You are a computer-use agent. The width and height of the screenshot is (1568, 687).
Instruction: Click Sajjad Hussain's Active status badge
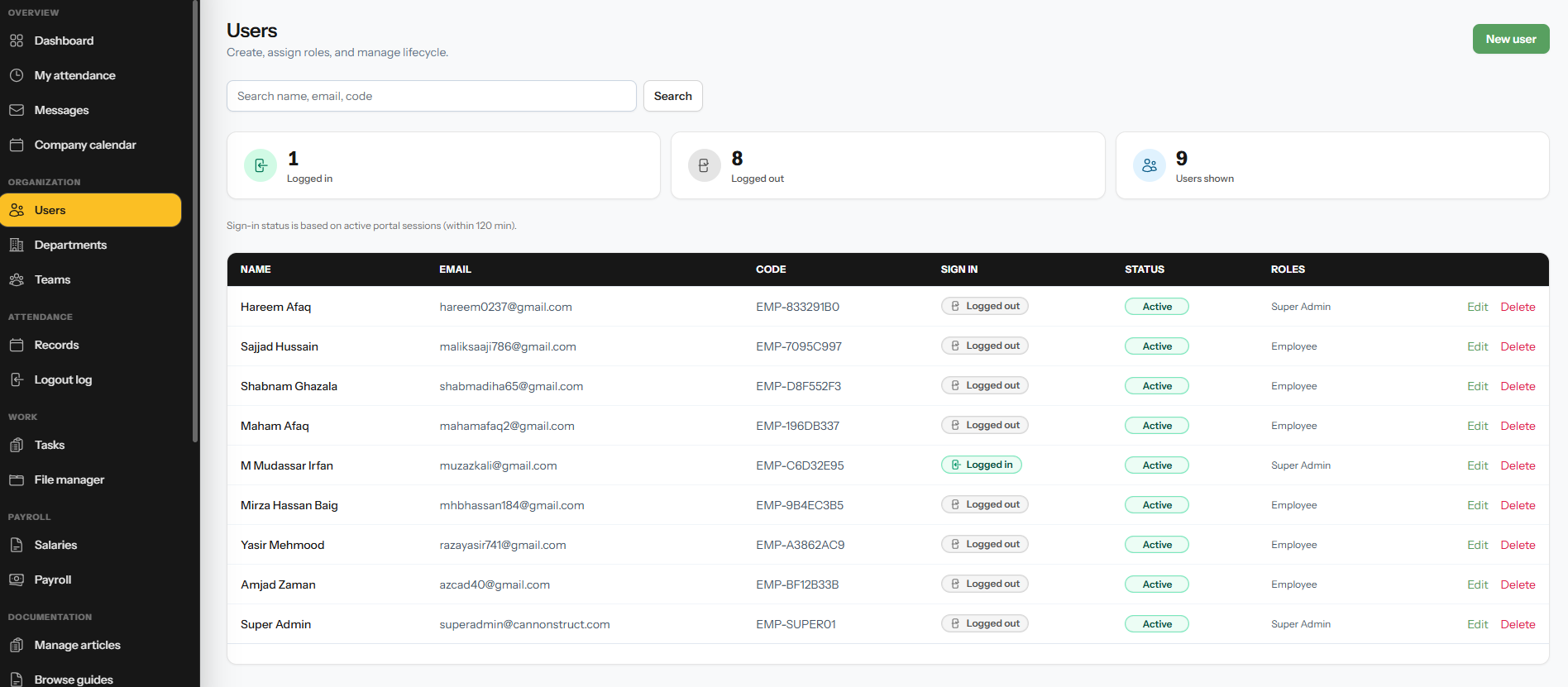pyautogui.click(x=1156, y=346)
